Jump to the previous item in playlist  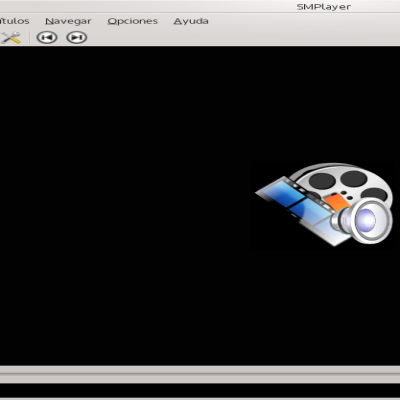click(47, 38)
